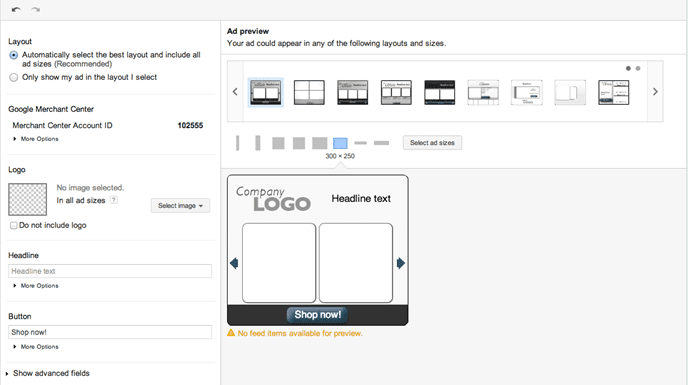Click the ad preview right carousel arrow
The image size is (688, 385).
click(401, 263)
